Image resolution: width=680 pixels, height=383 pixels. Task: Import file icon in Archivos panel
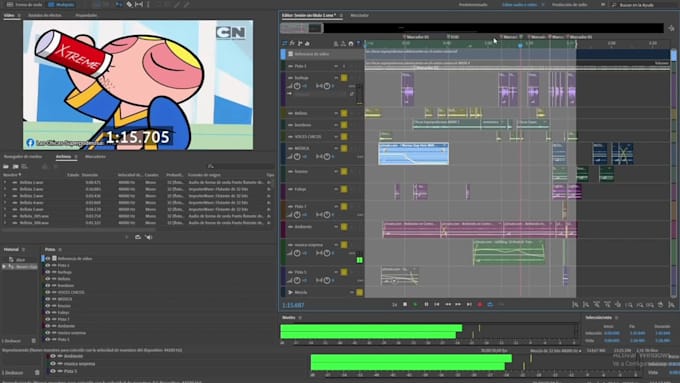16,166
